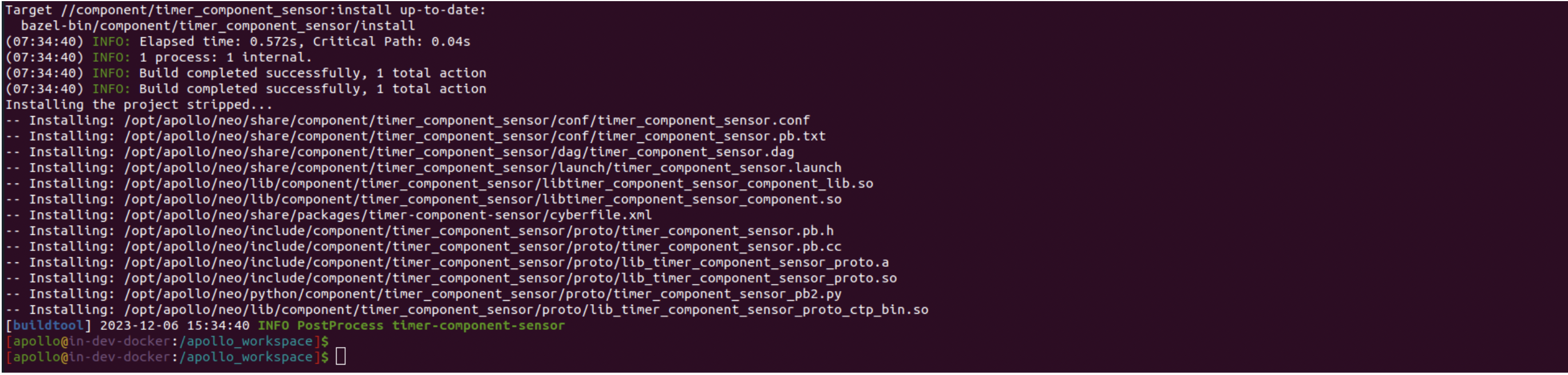
Task: Click the timer_component_sensor.launch path line
Action: (423, 167)
